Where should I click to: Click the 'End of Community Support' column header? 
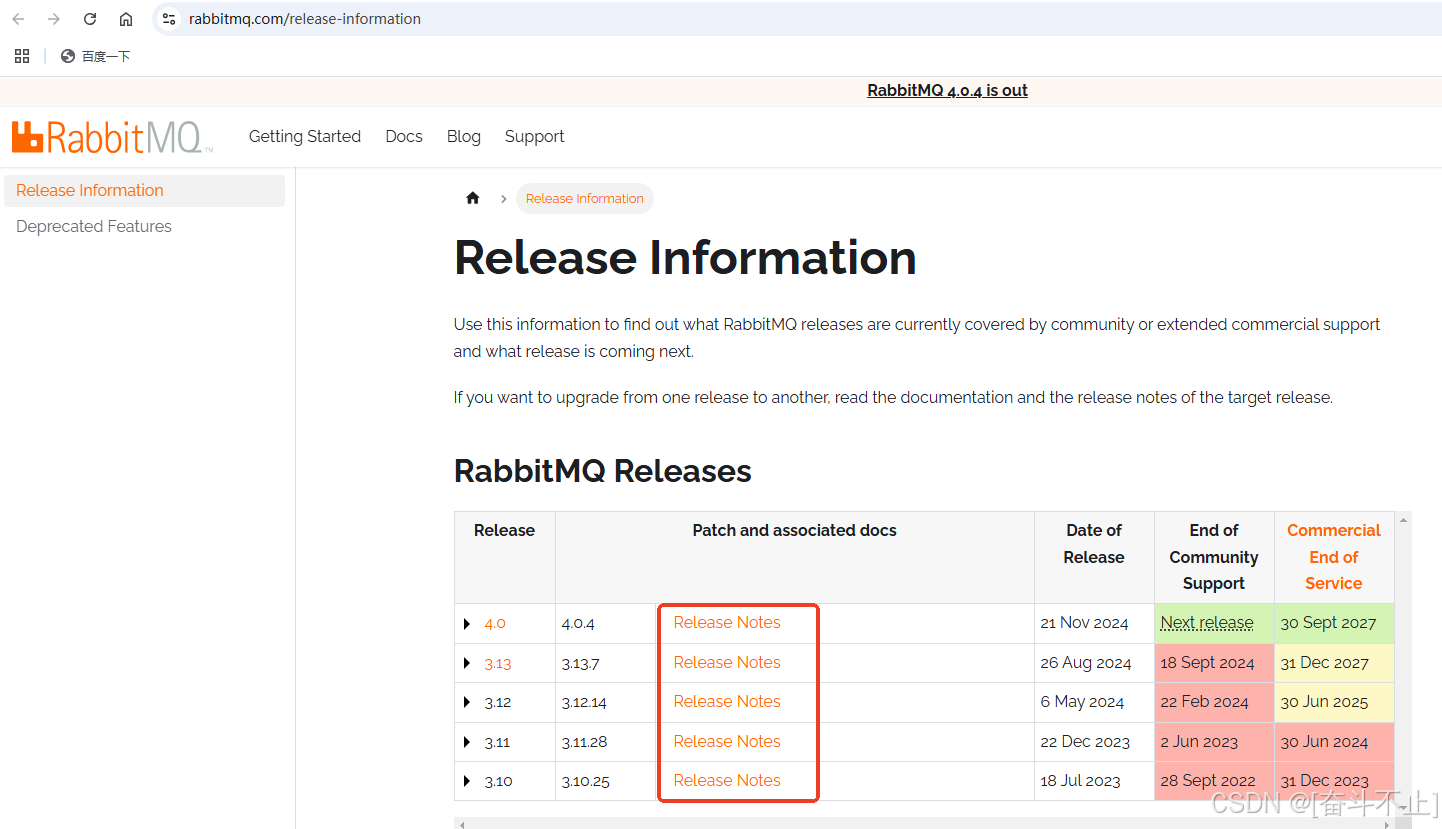[1214, 557]
